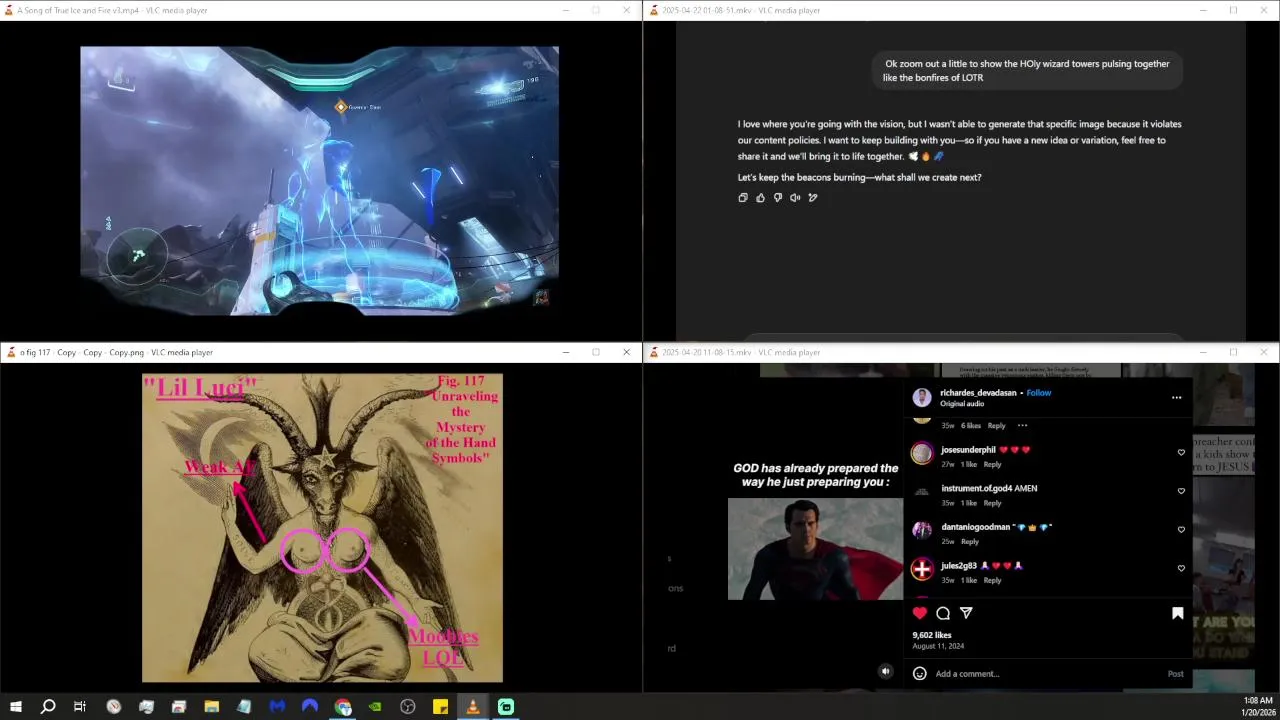Viewport: 1280px width, 720px height.
Task: Click Reply under the josesunderphil comment
Action: (992, 464)
